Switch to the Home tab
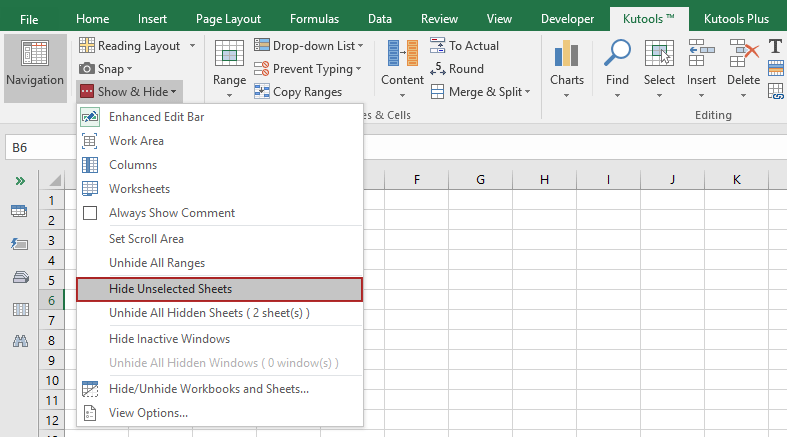The height and width of the screenshot is (437, 787). pos(92,19)
